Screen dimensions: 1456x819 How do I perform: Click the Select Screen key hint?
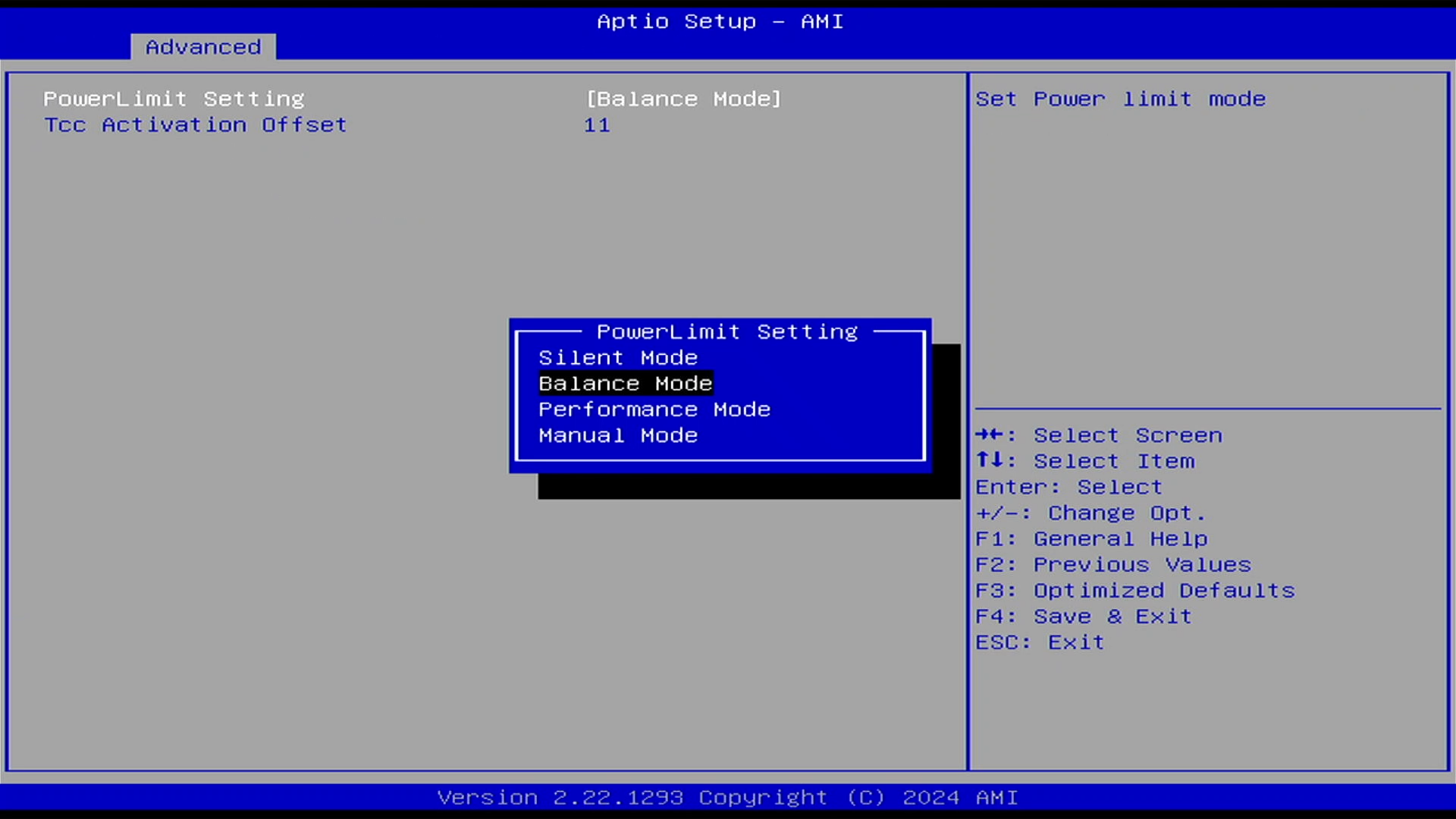point(1099,435)
